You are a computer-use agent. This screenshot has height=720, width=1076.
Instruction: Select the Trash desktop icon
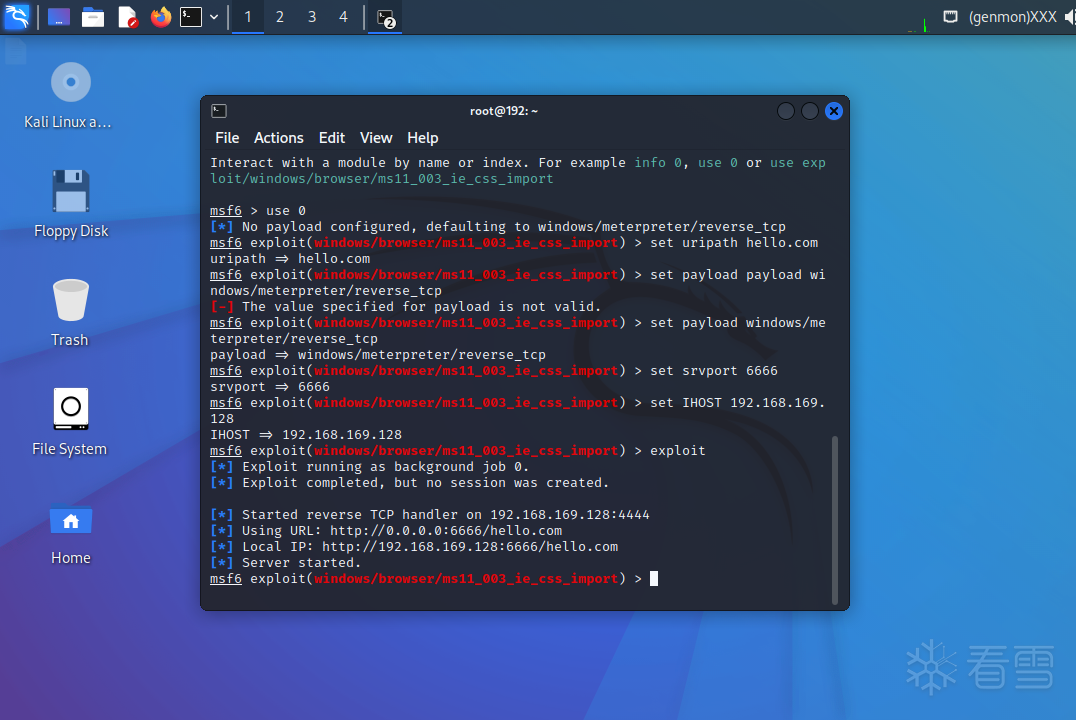(x=70, y=313)
